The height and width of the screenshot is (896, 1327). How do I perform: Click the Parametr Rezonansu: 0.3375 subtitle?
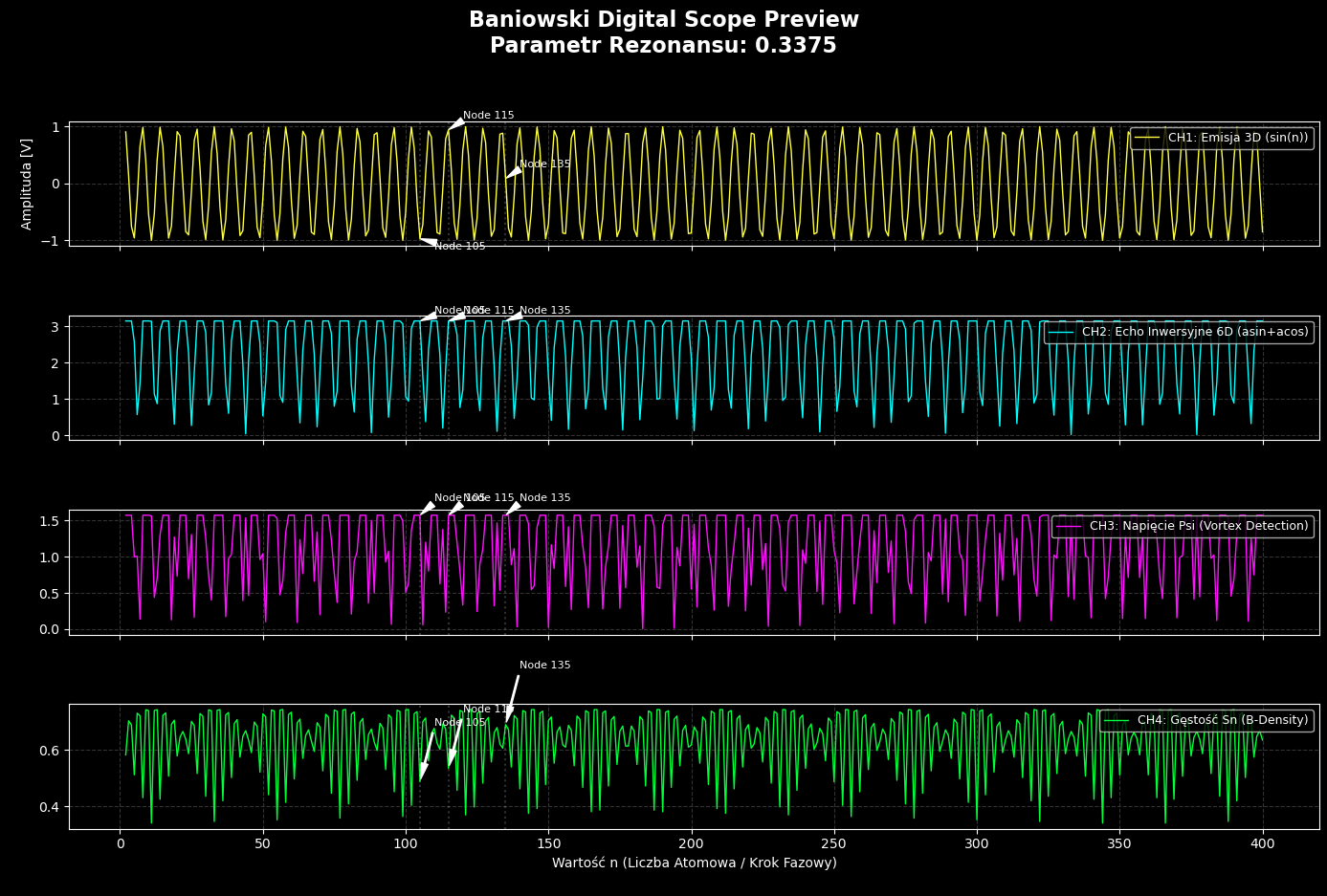point(663,46)
